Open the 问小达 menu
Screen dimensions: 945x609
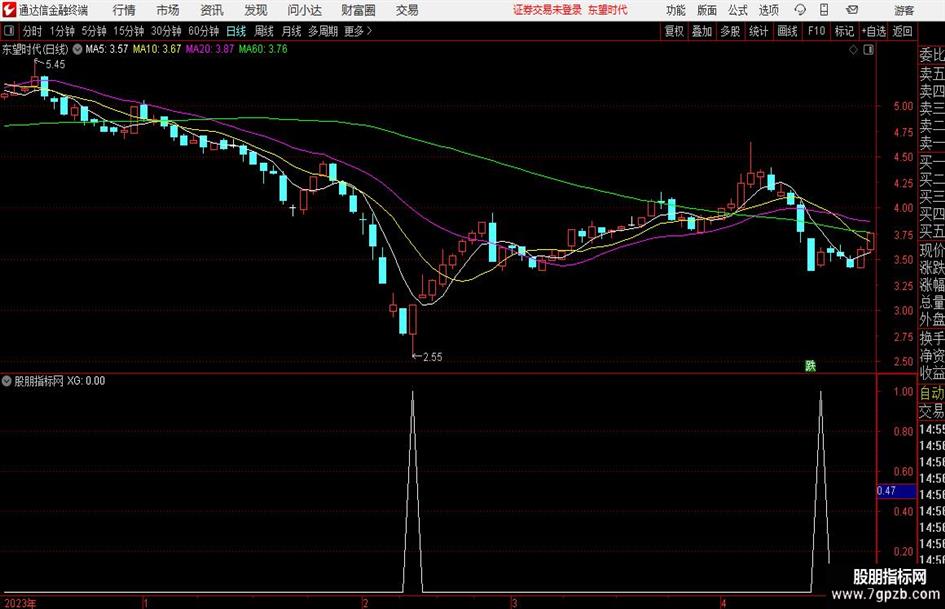coord(304,10)
